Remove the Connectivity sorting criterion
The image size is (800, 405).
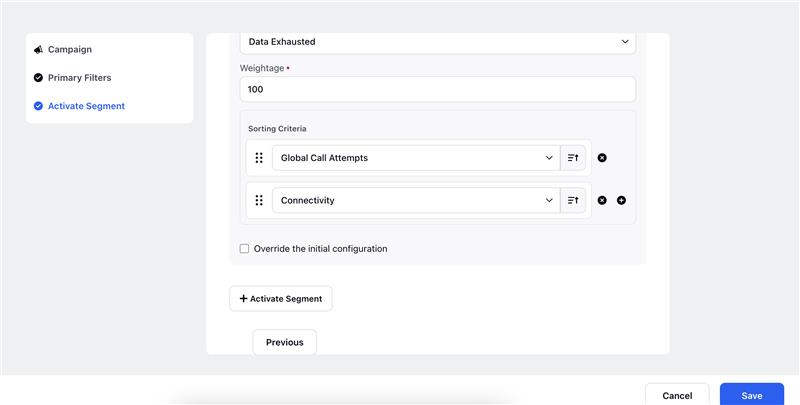pos(602,200)
